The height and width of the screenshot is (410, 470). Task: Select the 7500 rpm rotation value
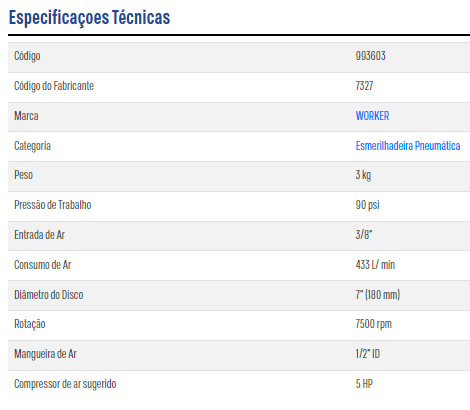pos(373,324)
